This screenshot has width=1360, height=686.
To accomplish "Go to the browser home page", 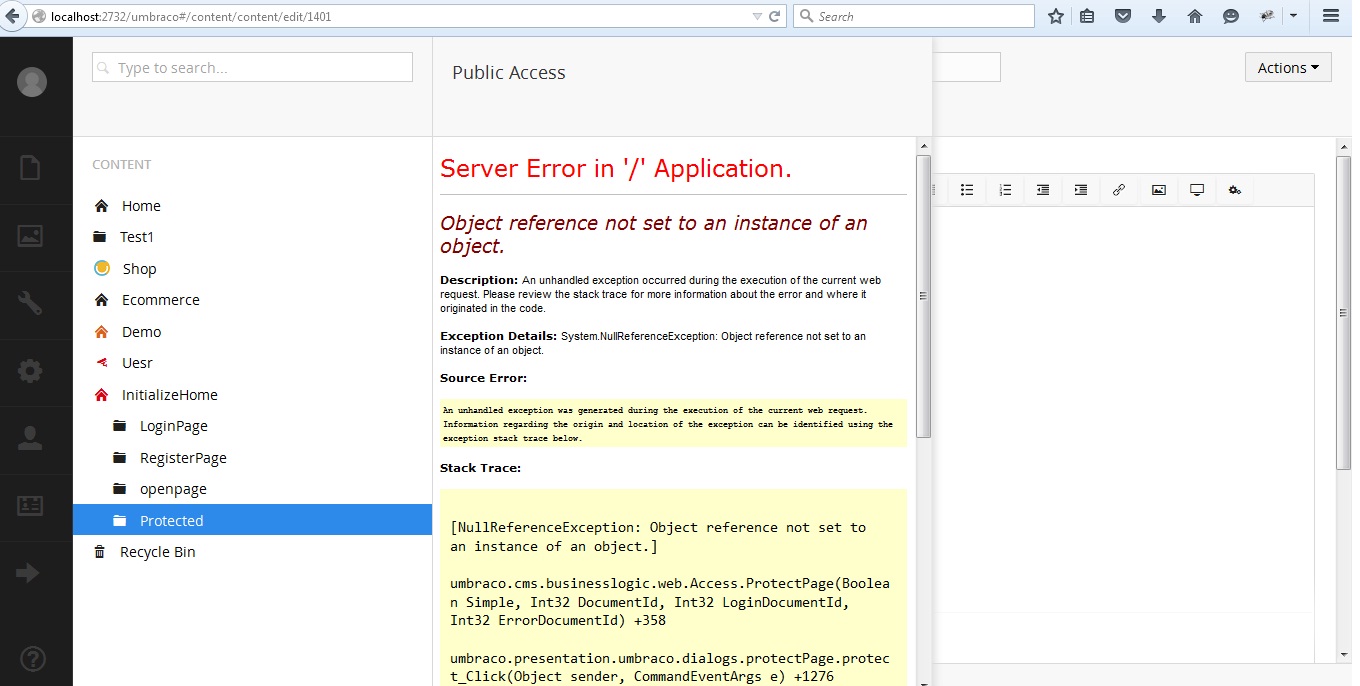I will (1194, 16).
